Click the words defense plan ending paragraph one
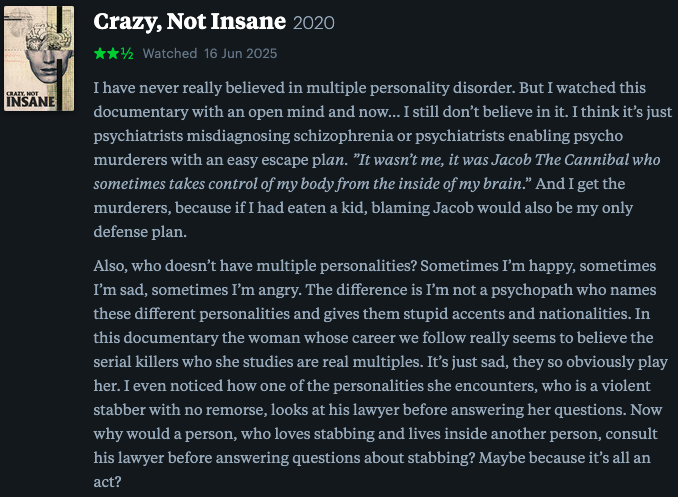 click(140, 232)
